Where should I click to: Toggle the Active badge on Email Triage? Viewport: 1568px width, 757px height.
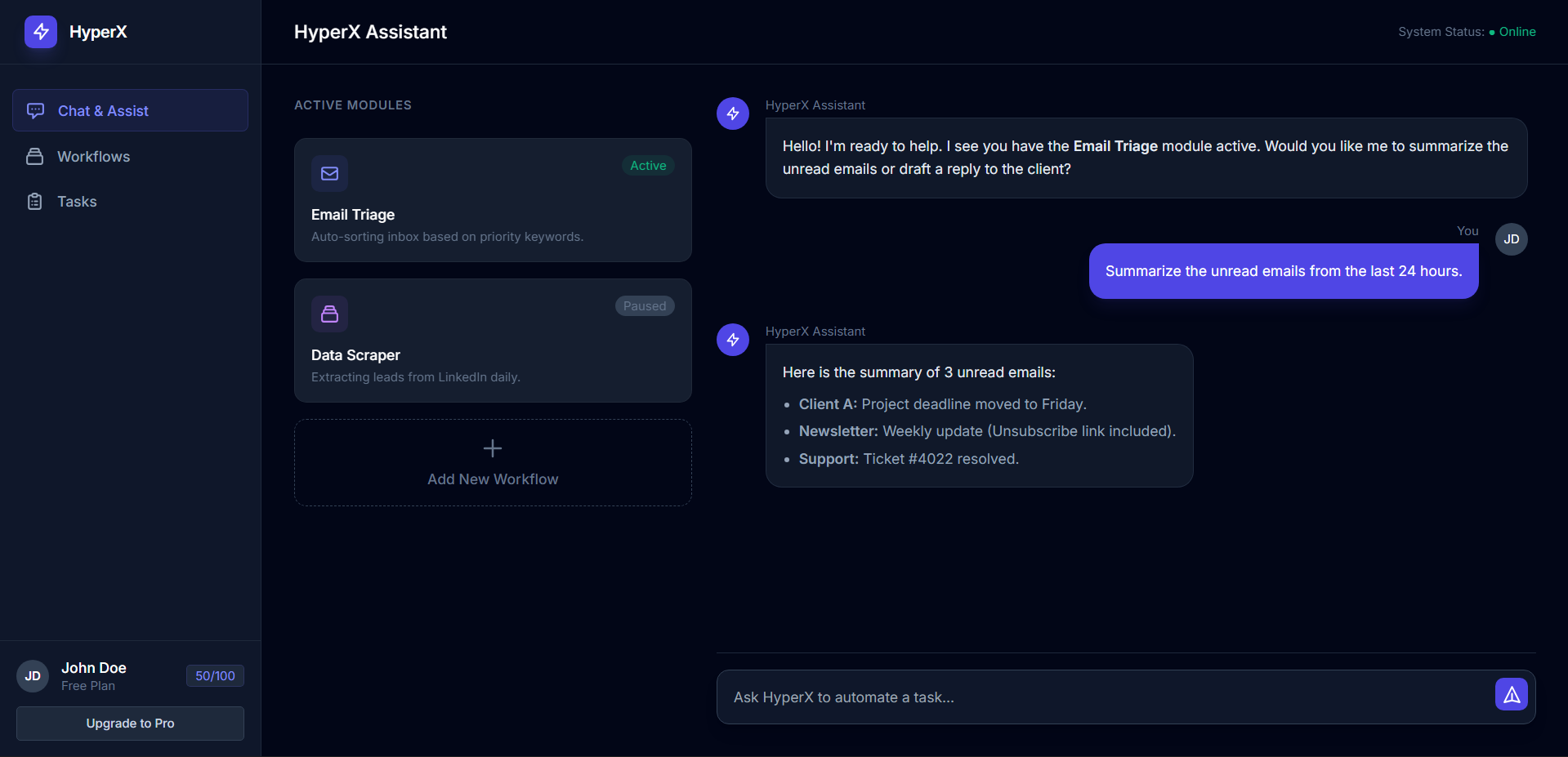[647, 165]
